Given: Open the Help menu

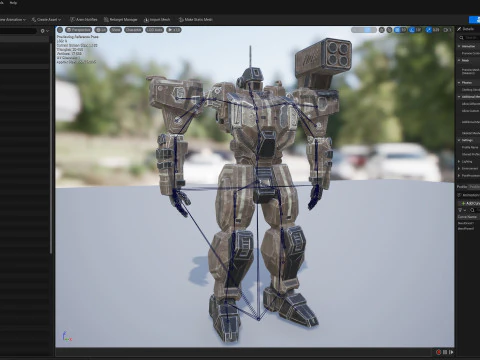Looking at the screenshot, I should coord(13,3).
